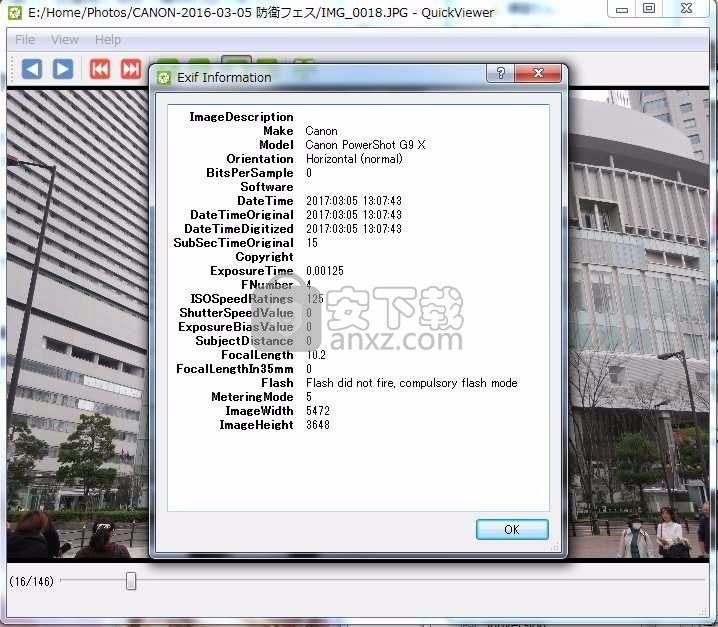The width and height of the screenshot is (718, 627).
Task: Select the Make value Canon
Action: click(321, 131)
